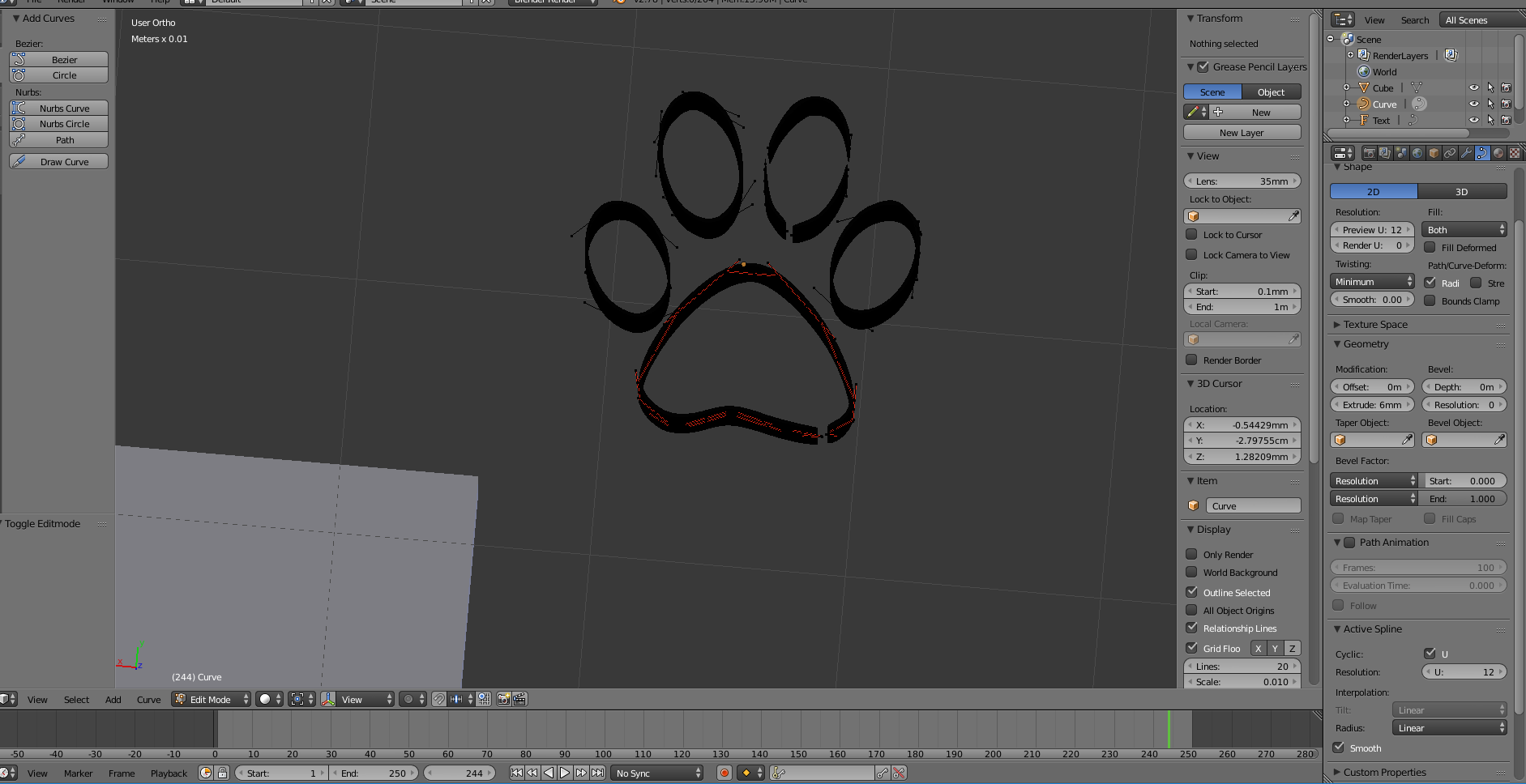This screenshot has height=784, width=1526.
Task: Open the World properties tab
Action: click(x=1417, y=153)
